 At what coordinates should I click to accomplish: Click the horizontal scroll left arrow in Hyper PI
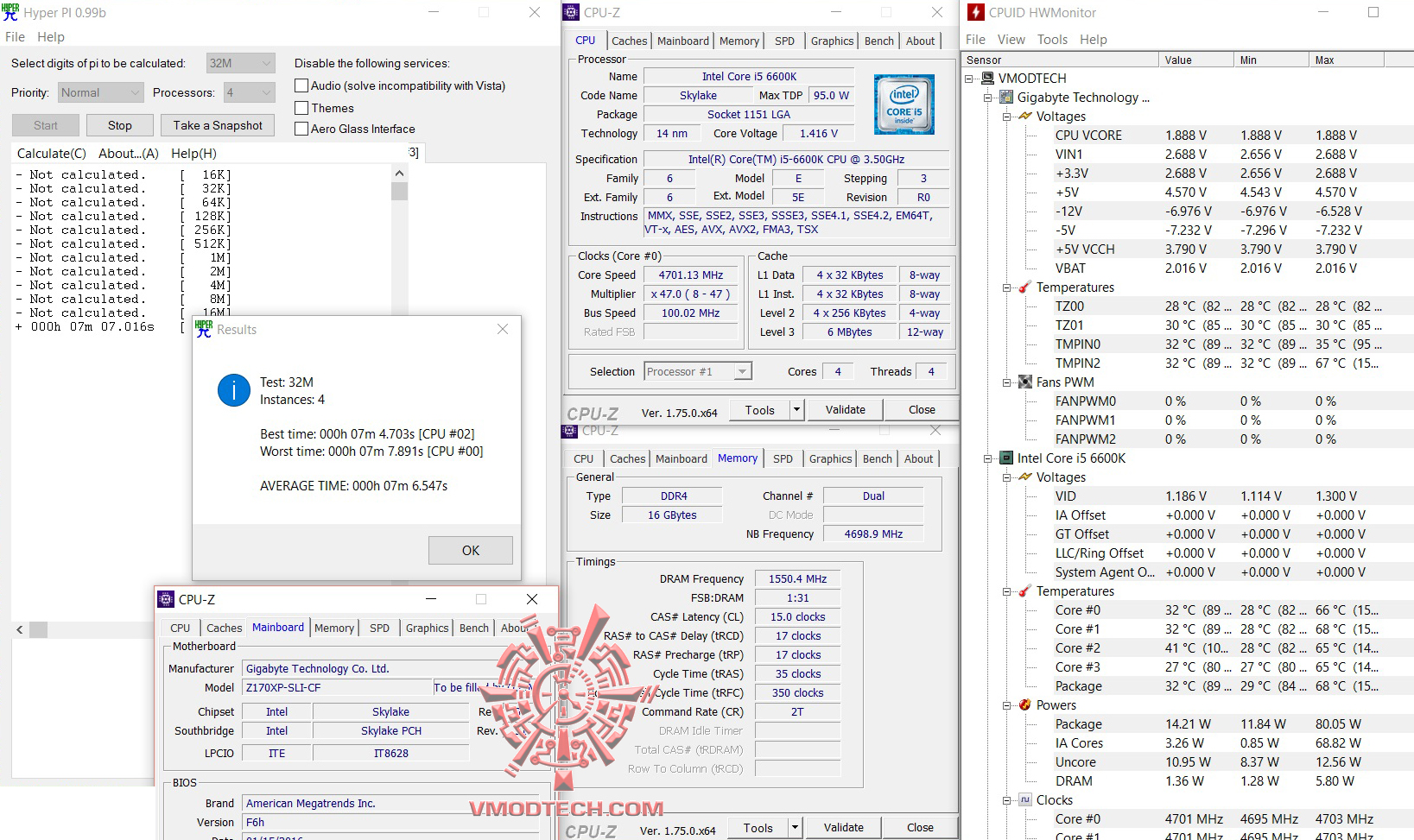(x=19, y=629)
